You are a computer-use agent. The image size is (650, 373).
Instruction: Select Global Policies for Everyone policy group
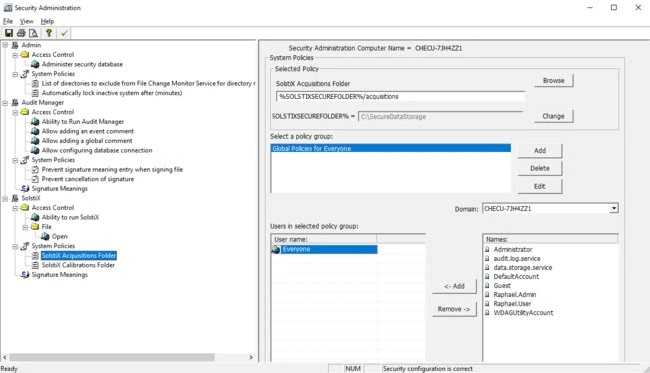(390, 148)
